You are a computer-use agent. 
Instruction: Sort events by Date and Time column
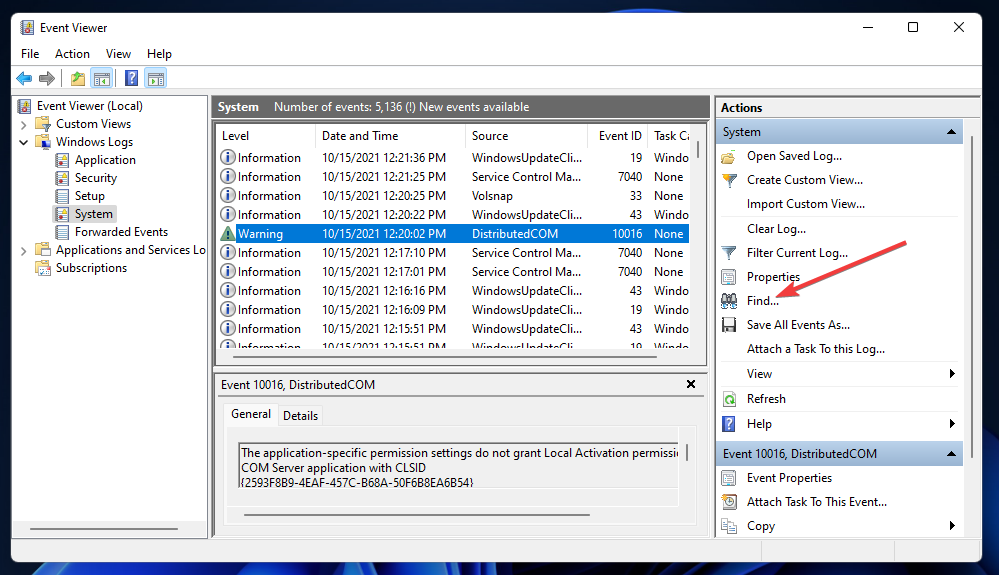tap(390, 136)
